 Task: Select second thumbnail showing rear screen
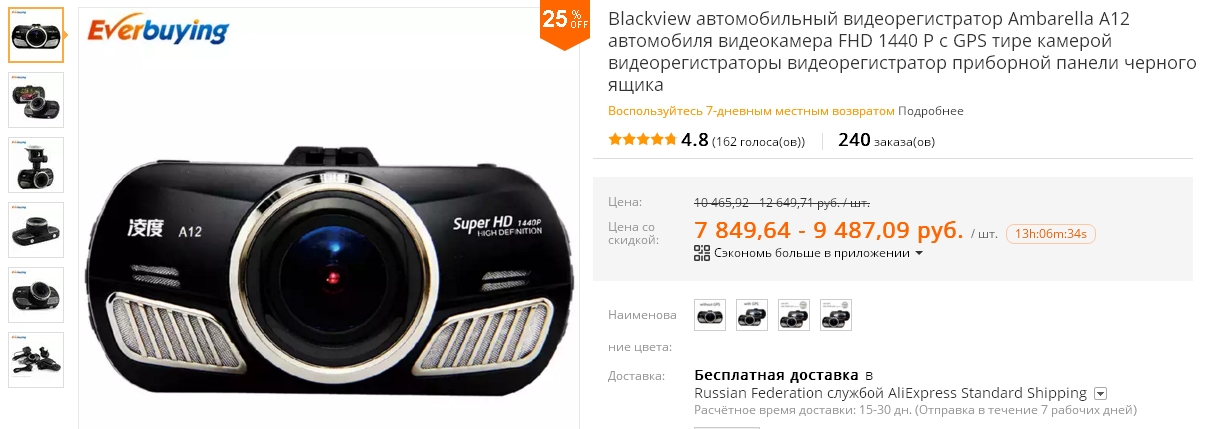coord(36,100)
